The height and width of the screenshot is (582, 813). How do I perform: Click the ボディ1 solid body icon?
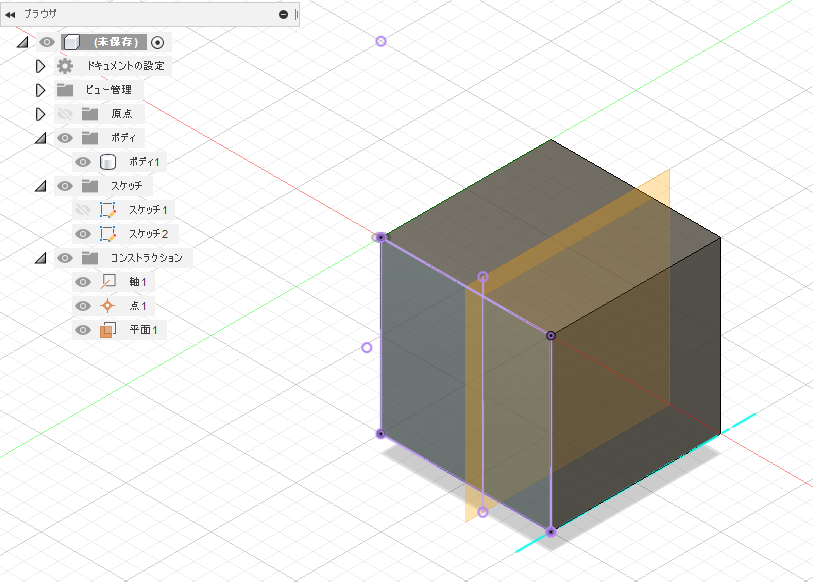tap(107, 162)
